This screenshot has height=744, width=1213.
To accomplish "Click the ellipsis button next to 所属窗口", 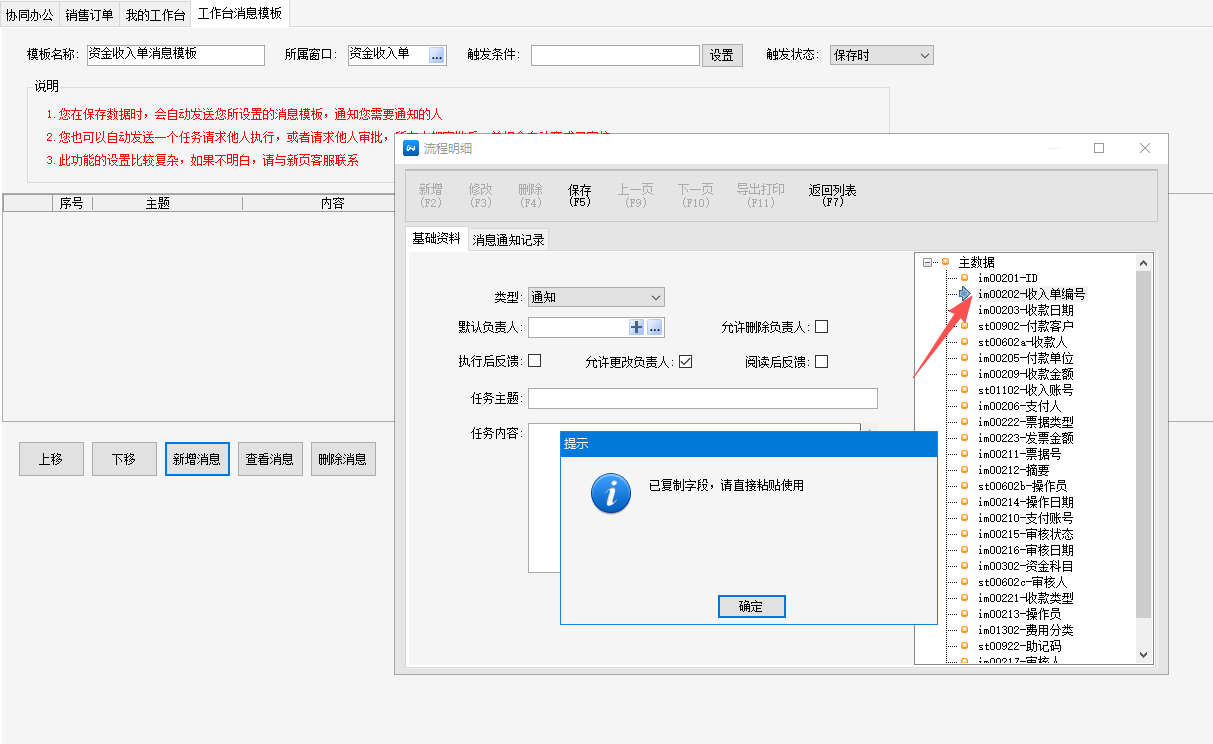I will coord(437,56).
